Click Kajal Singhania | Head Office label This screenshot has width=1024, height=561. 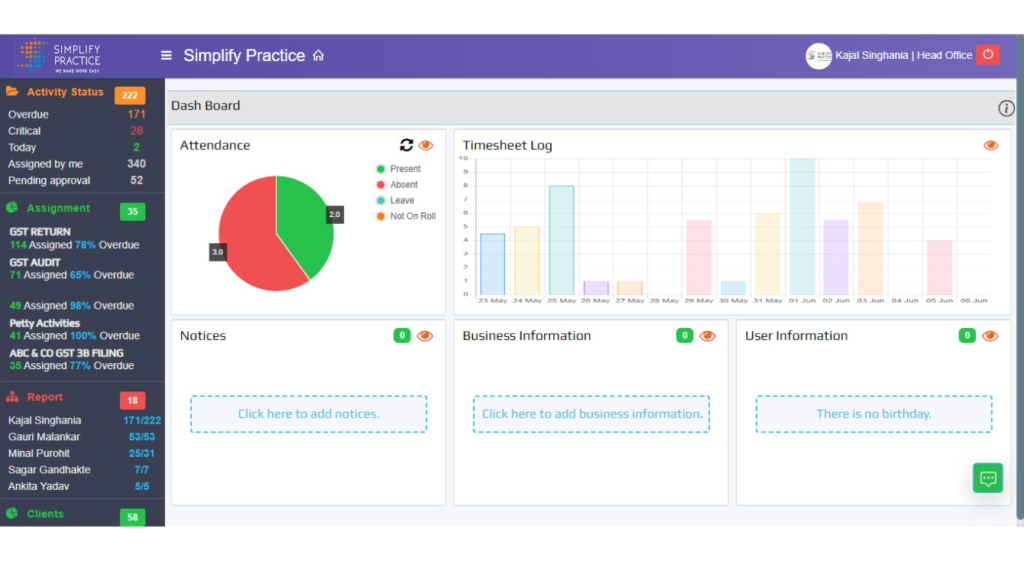(904, 56)
